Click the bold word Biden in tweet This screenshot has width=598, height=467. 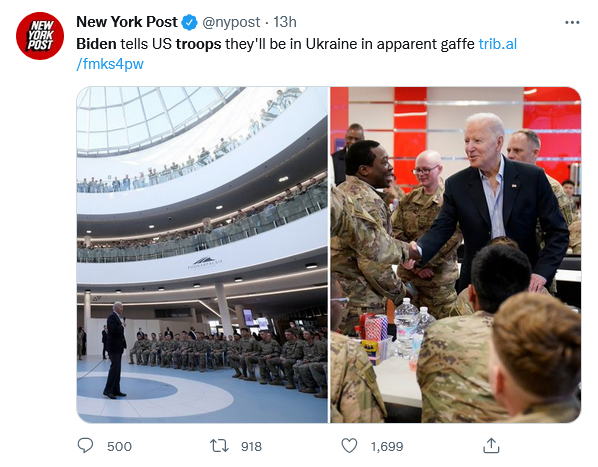[96, 44]
